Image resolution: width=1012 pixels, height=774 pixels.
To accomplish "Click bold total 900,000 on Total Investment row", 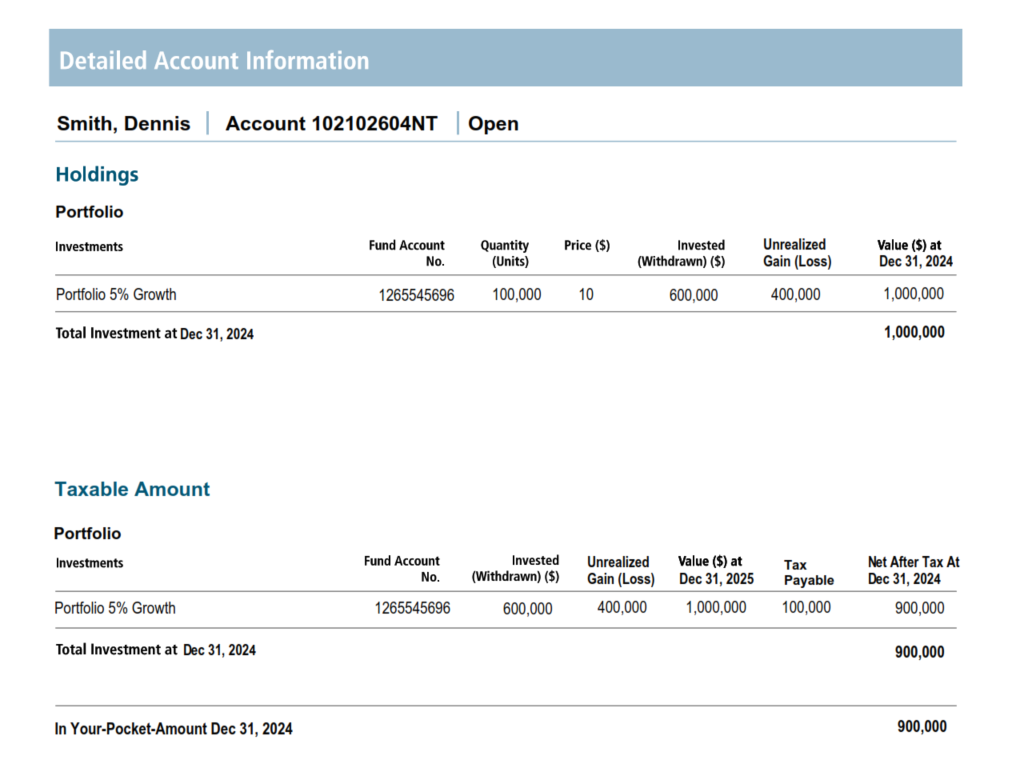I will pyautogui.click(x=919, y=652).
